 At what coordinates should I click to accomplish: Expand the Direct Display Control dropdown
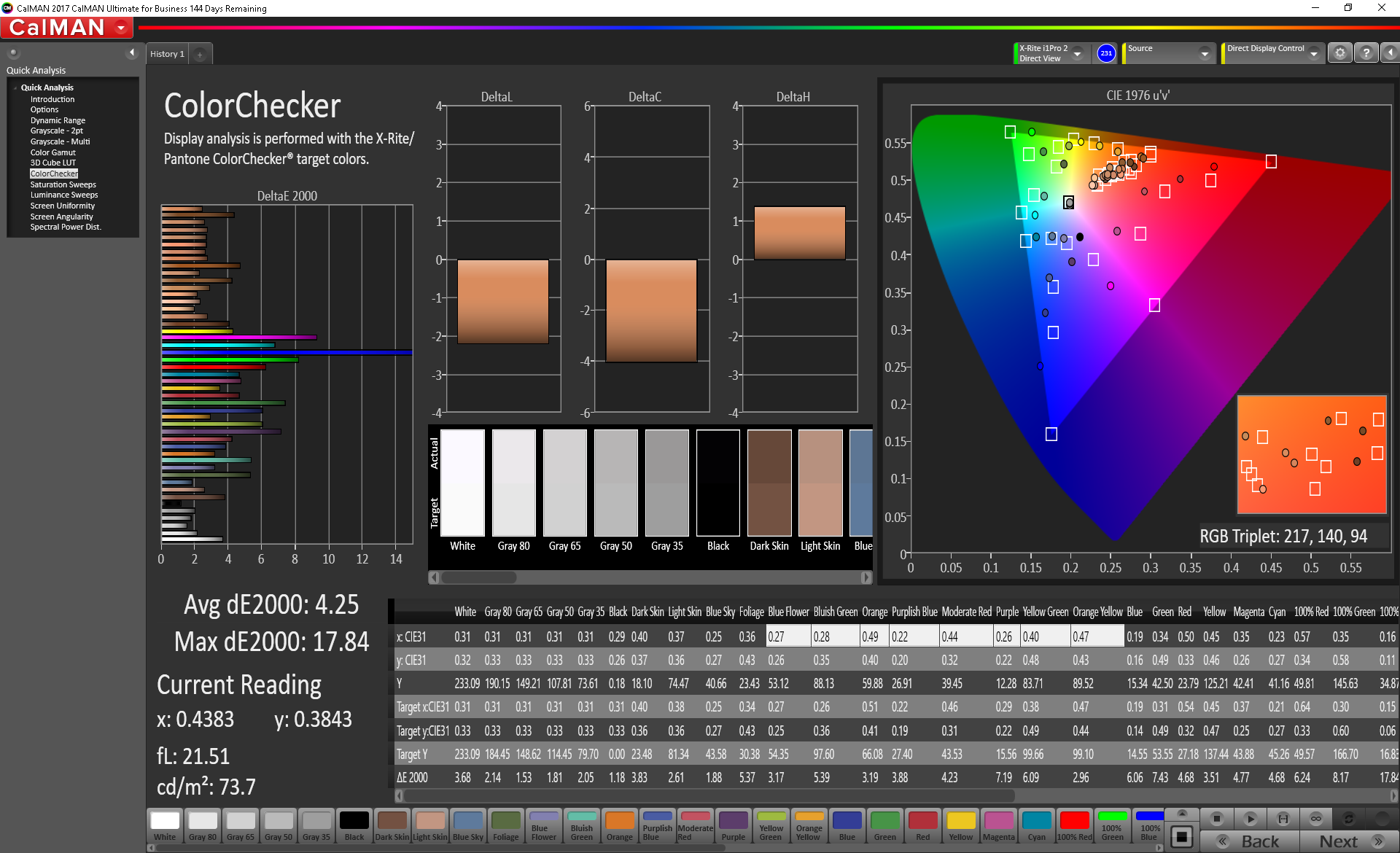click(1313, 53)
